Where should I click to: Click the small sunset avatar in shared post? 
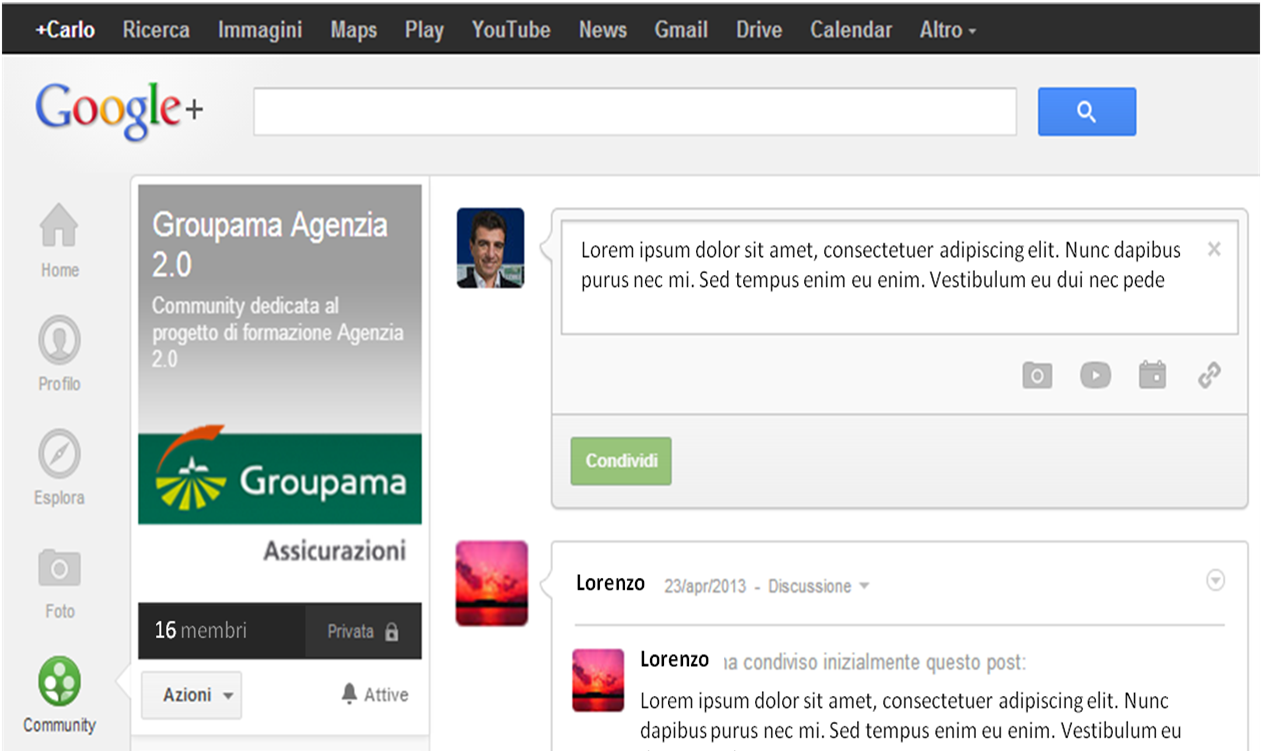[598, 680]
